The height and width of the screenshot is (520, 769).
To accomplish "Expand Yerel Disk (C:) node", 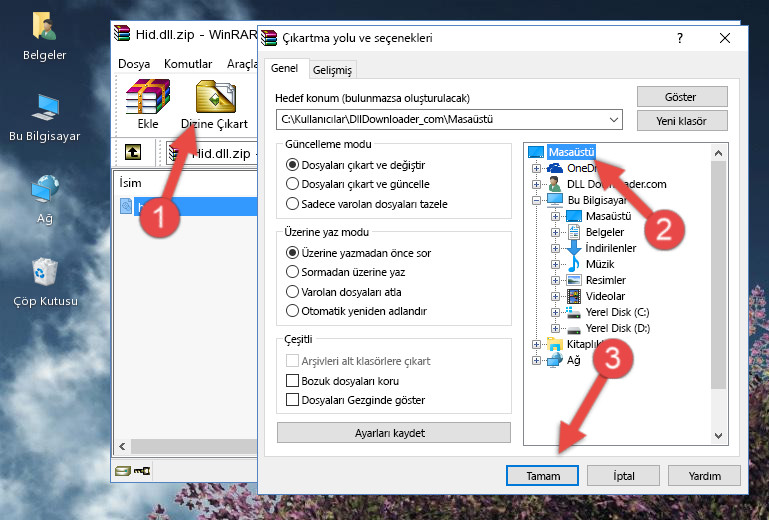I will click(555, 312).
